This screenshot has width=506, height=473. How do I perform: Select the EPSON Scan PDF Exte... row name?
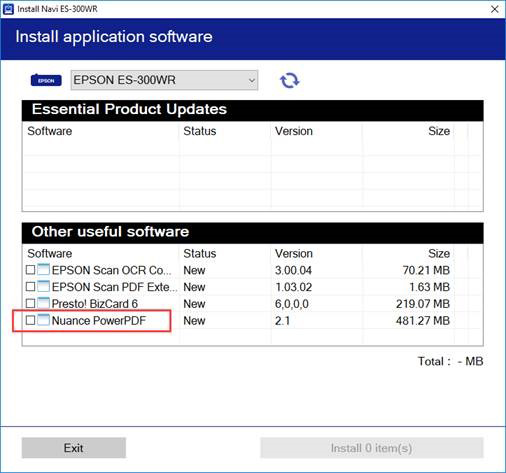click(115, 287)
